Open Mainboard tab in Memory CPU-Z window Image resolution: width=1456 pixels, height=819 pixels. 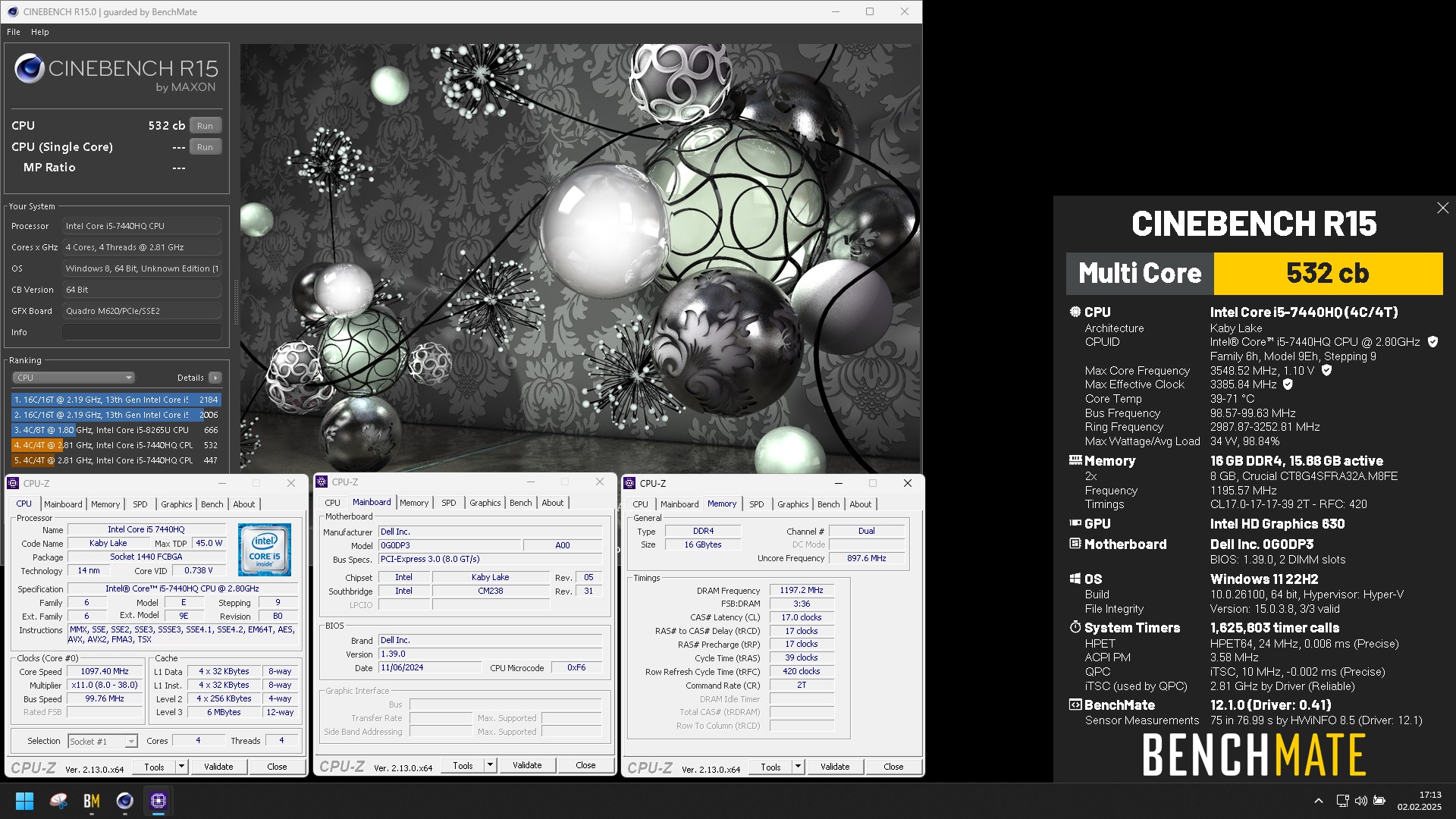point(679,504)
